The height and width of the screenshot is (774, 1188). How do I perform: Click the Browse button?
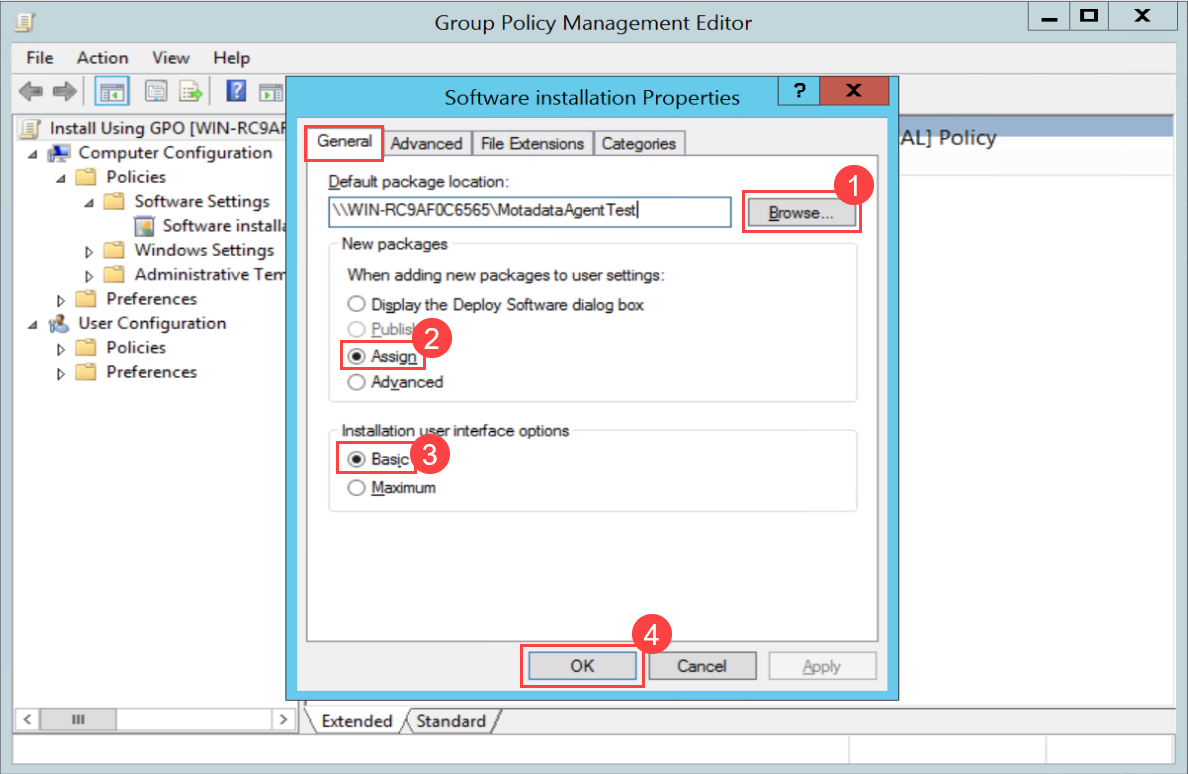click(x=800, y=213)
